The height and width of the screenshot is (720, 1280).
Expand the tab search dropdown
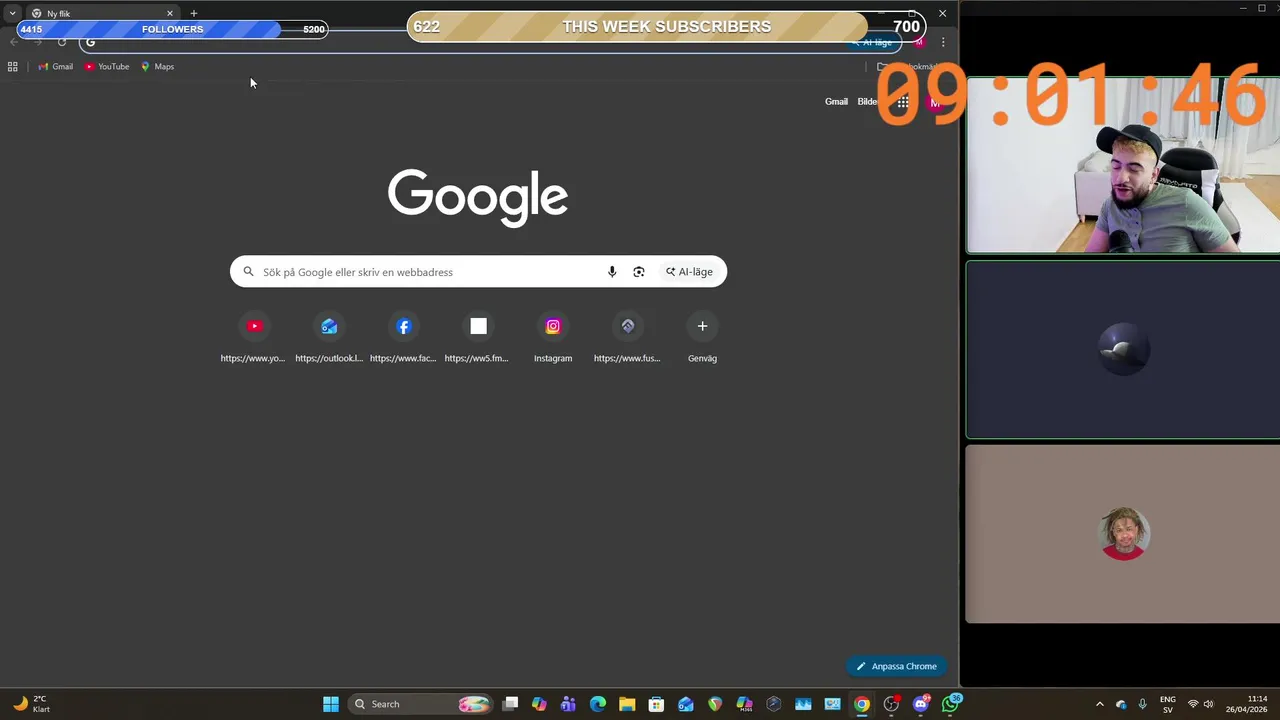[x=12, y=13]
